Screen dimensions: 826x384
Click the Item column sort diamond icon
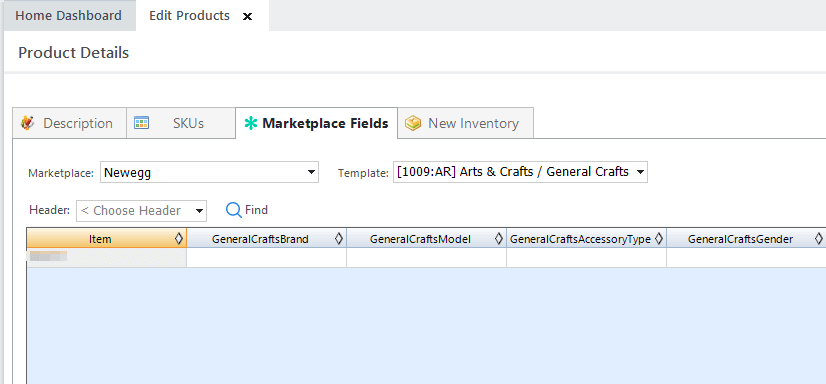click(x=179, y=239)
